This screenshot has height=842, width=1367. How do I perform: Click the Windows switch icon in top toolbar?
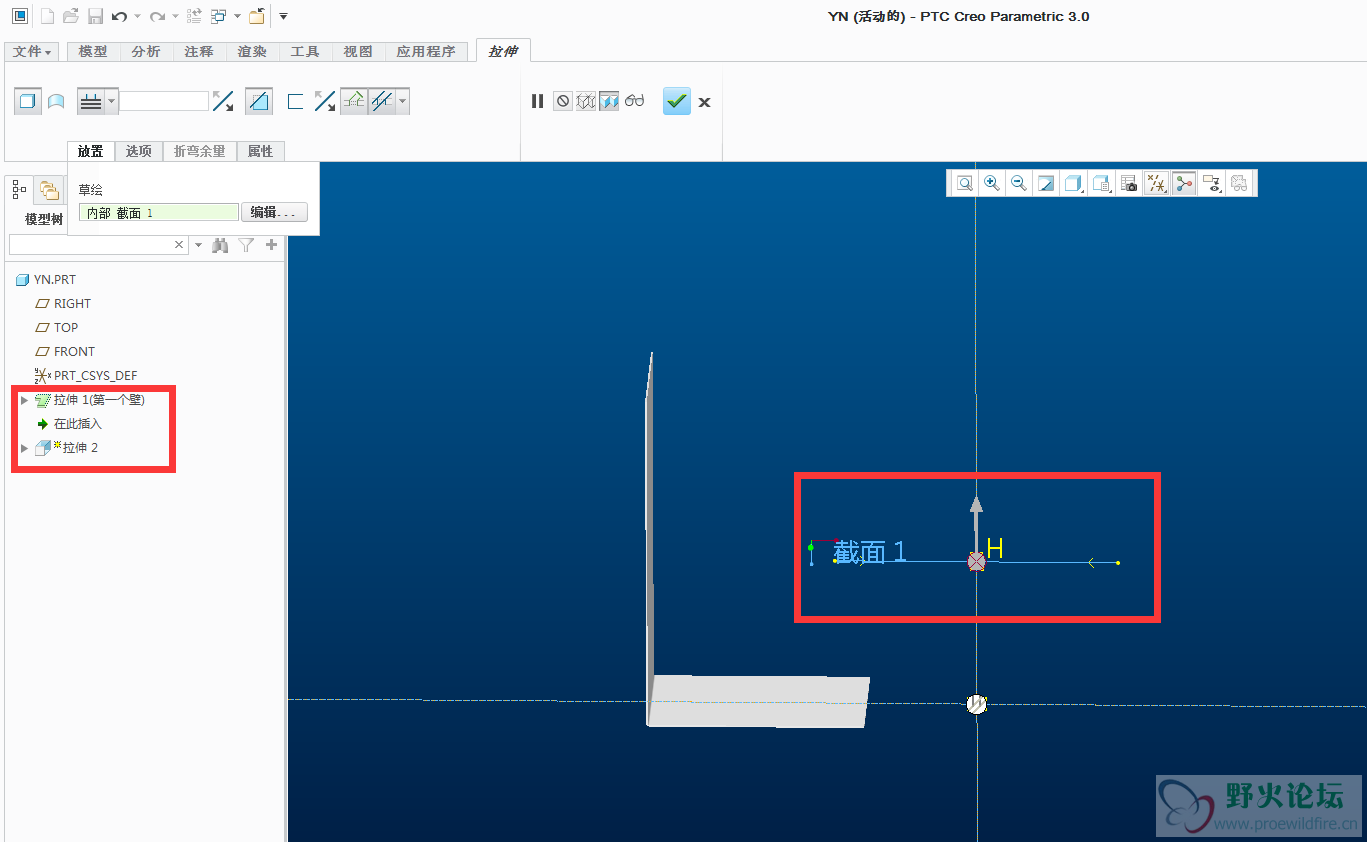(x=219, y=16)
